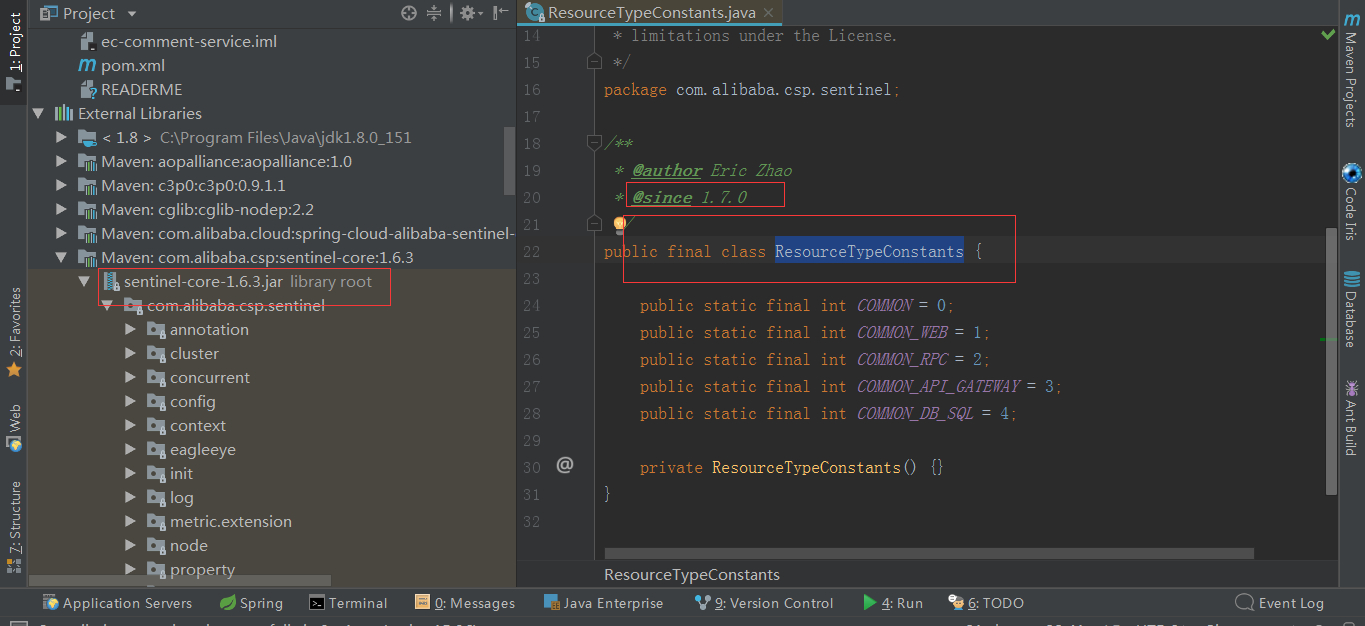The width and height of the screenshot is (1365, 626).
Task: Click the Locate file crosshair icon
Action: click(408, 13)
